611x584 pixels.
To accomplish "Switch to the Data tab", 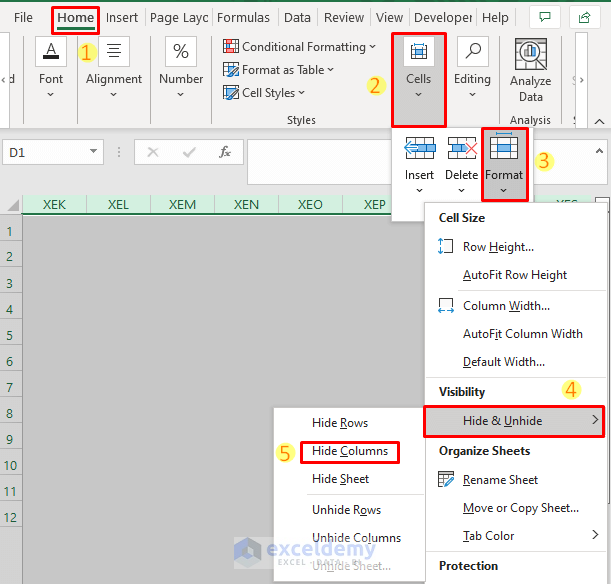I will [297, 18].
